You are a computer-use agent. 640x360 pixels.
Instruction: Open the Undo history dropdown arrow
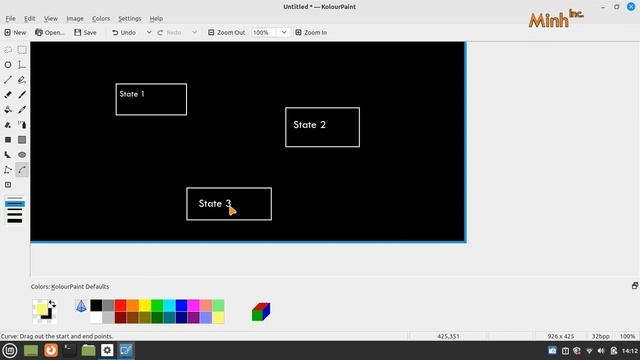[149, 32]
